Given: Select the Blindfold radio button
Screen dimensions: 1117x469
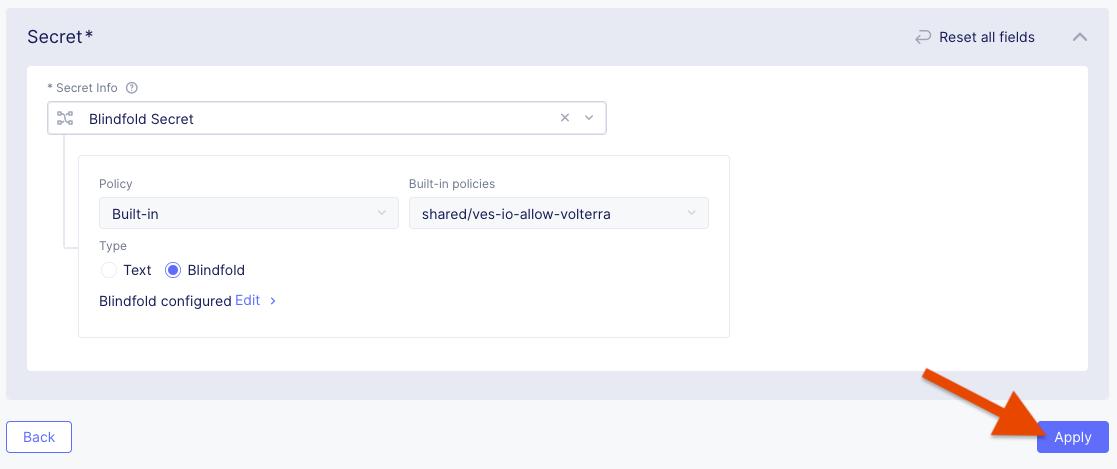Looking at the screenshot, I should (x=173, y=270).
